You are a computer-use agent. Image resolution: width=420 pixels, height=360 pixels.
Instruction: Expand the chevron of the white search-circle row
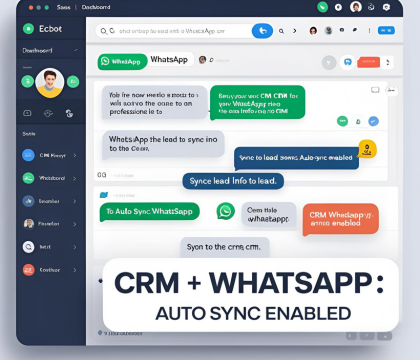75,247
